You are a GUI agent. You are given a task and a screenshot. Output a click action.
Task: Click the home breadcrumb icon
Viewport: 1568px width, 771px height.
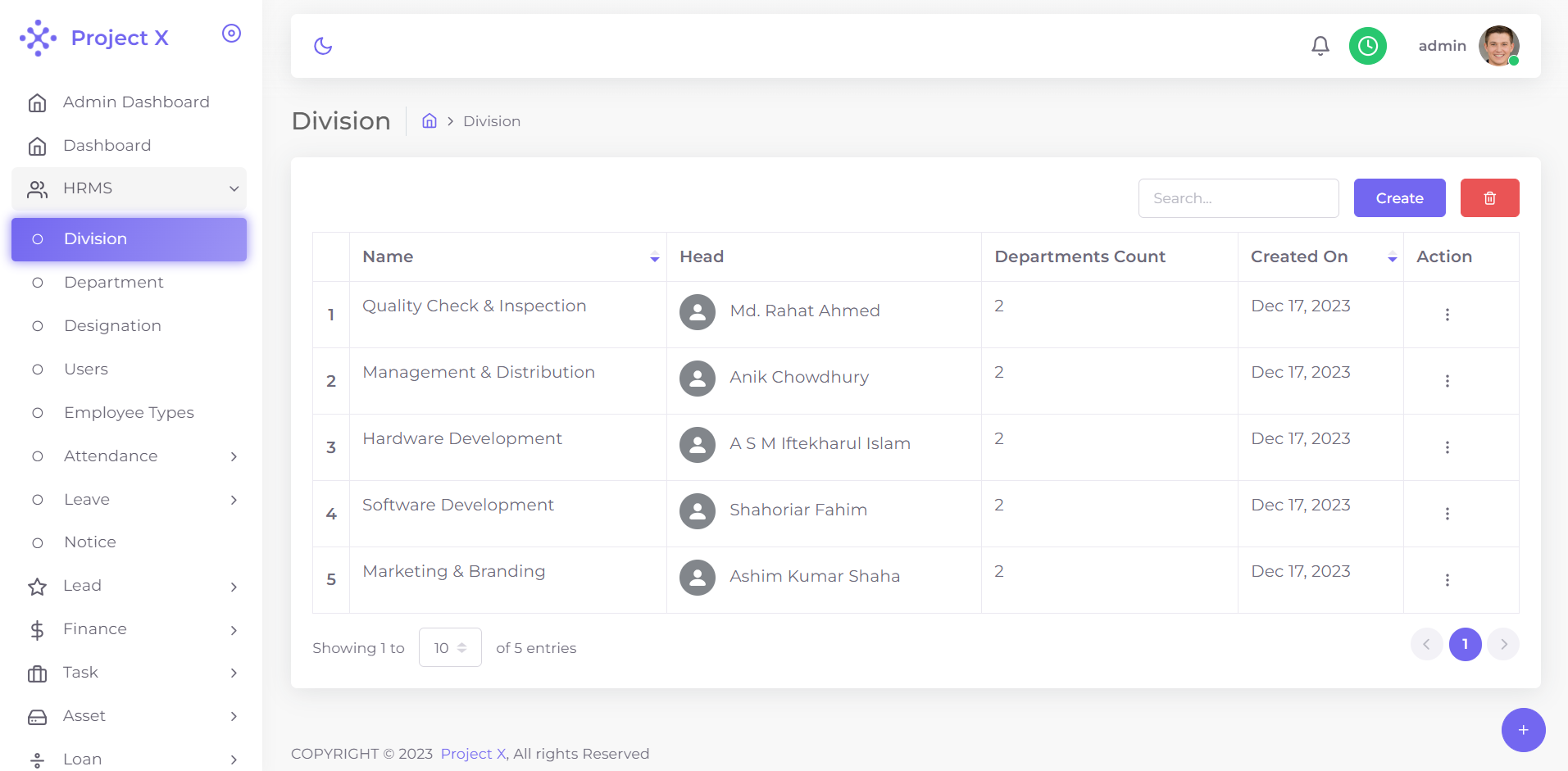coord(429,121)
